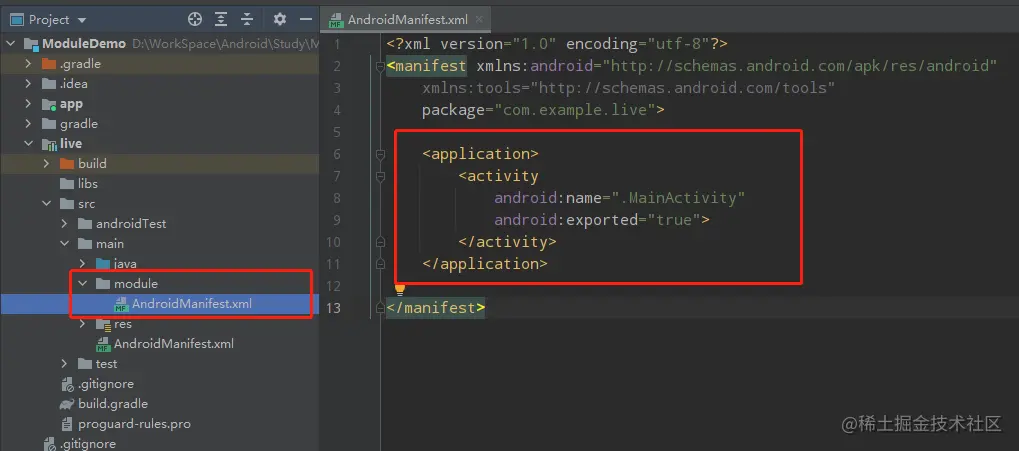Expand the .gradle folder

tap(28, 64)
